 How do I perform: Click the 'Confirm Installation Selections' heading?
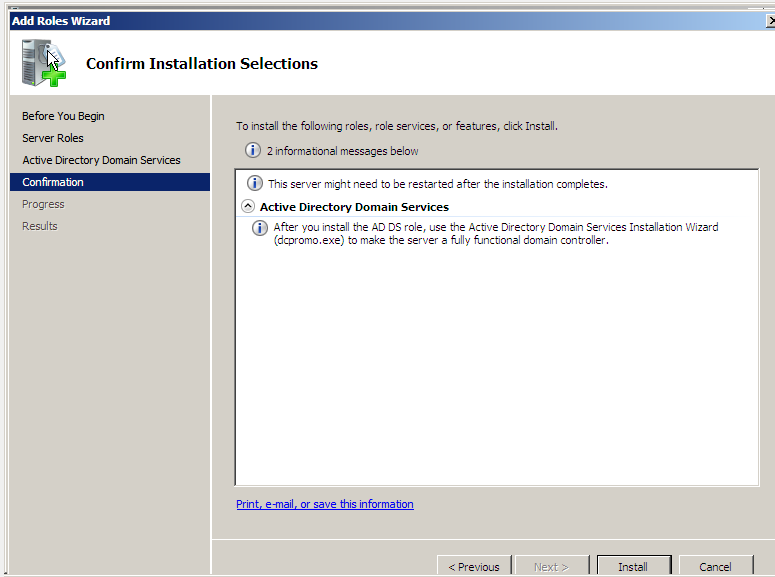pos(202,64)
